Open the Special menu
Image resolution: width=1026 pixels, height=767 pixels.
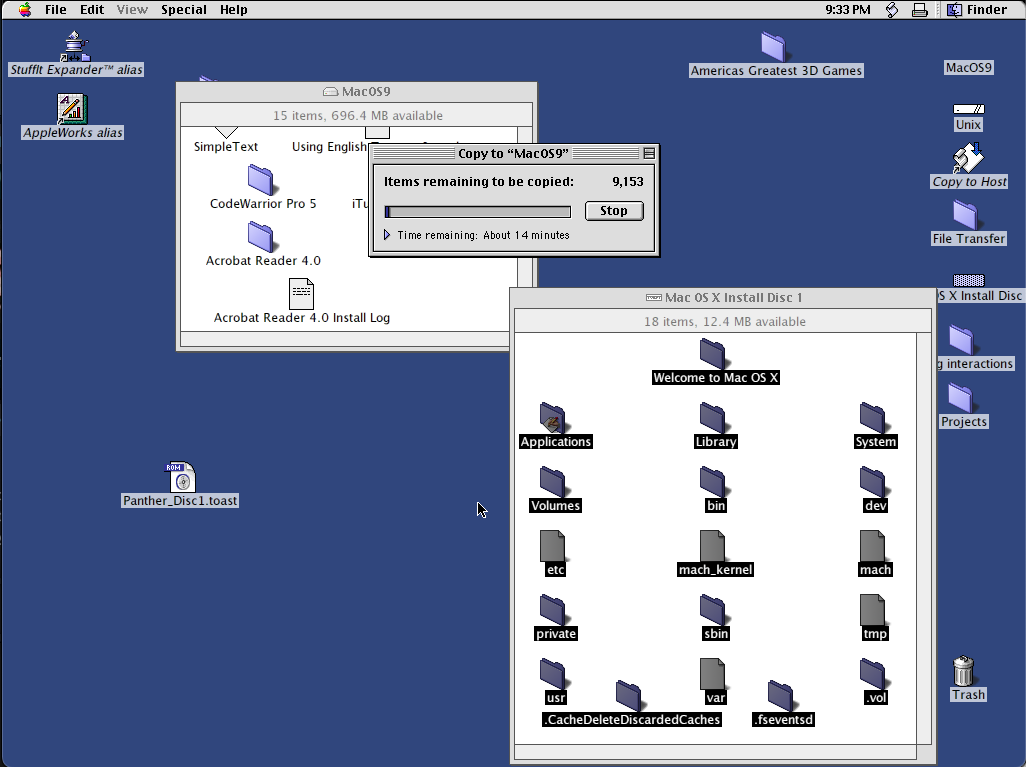[184, 9]
